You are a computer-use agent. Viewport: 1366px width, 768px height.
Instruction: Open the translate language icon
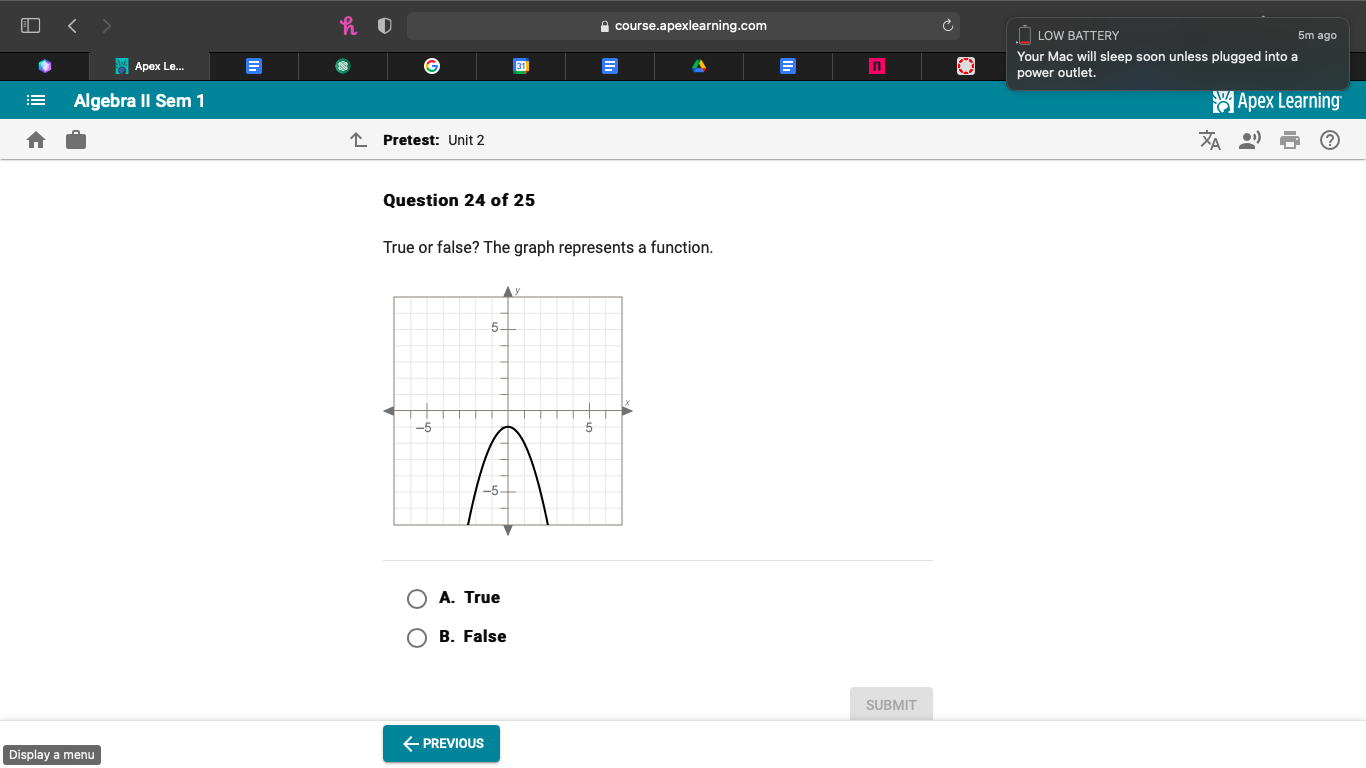[x=1210, y=140]
